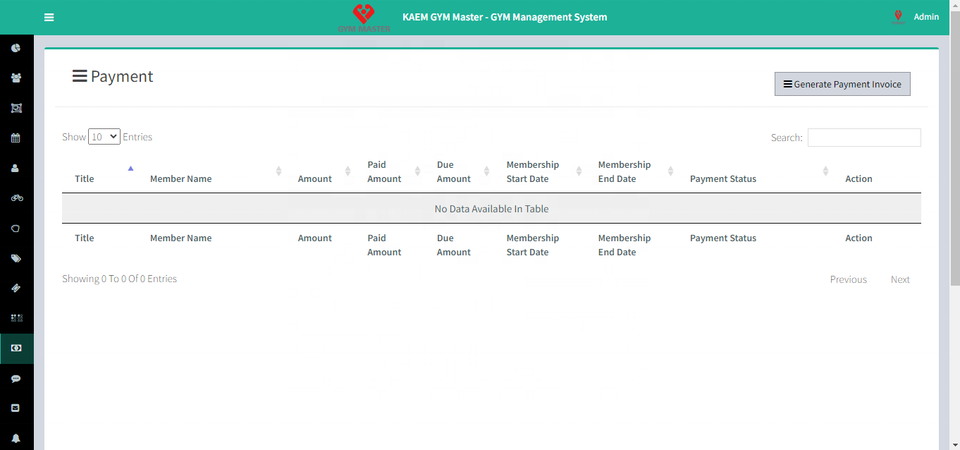Image resolution: width=960 pixels, height=450 pixels.
Task: Select the single user icon in sidebar
Action: pos(16,168)
